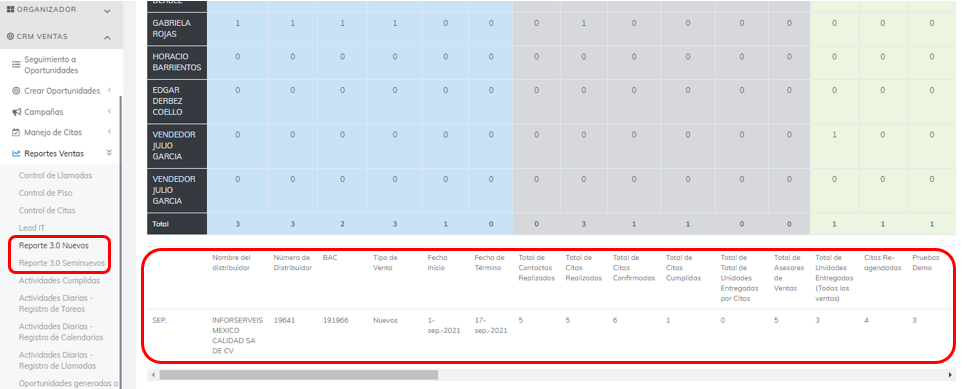The width and height of the screenshot is (967, 389).
Task: Open Control de Llamadas report
Action: point(56,176)
